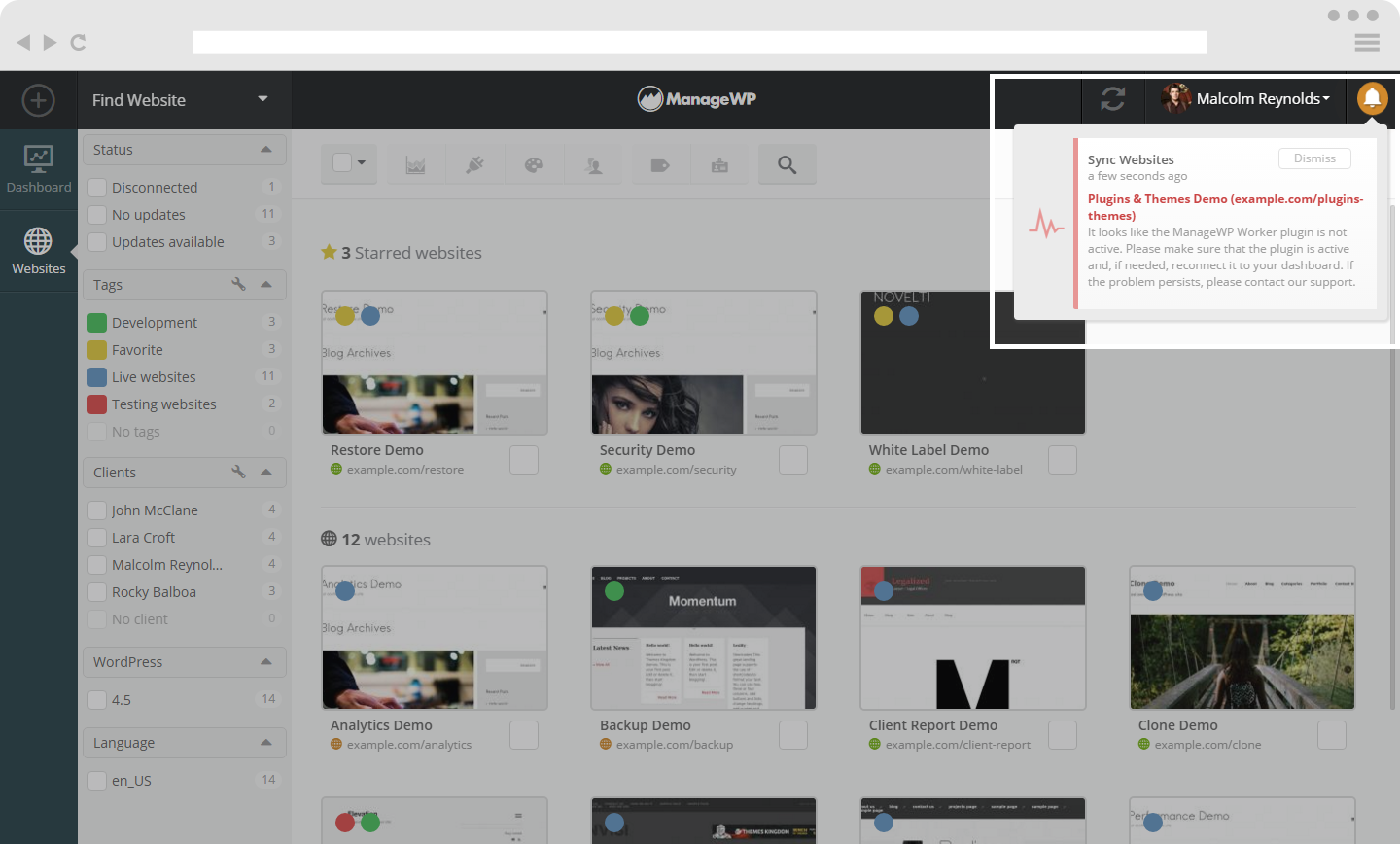The image size is (1400, 844).
Task: Dismiss the Sync Websites notification
Action: [1314, 158]
